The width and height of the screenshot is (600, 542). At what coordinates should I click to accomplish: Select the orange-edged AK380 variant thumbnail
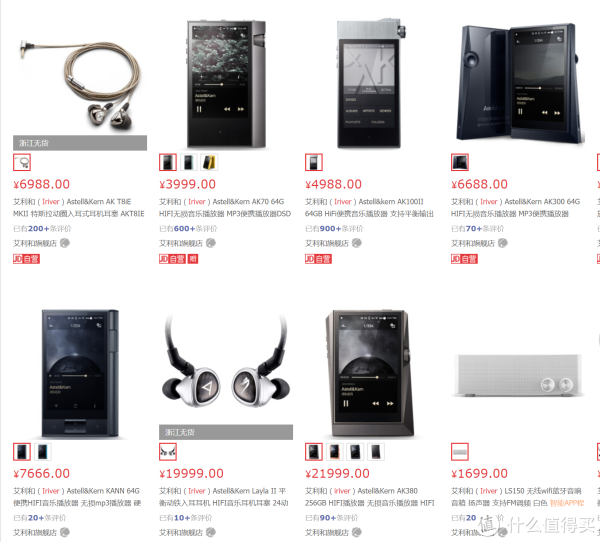pos(334,452)
